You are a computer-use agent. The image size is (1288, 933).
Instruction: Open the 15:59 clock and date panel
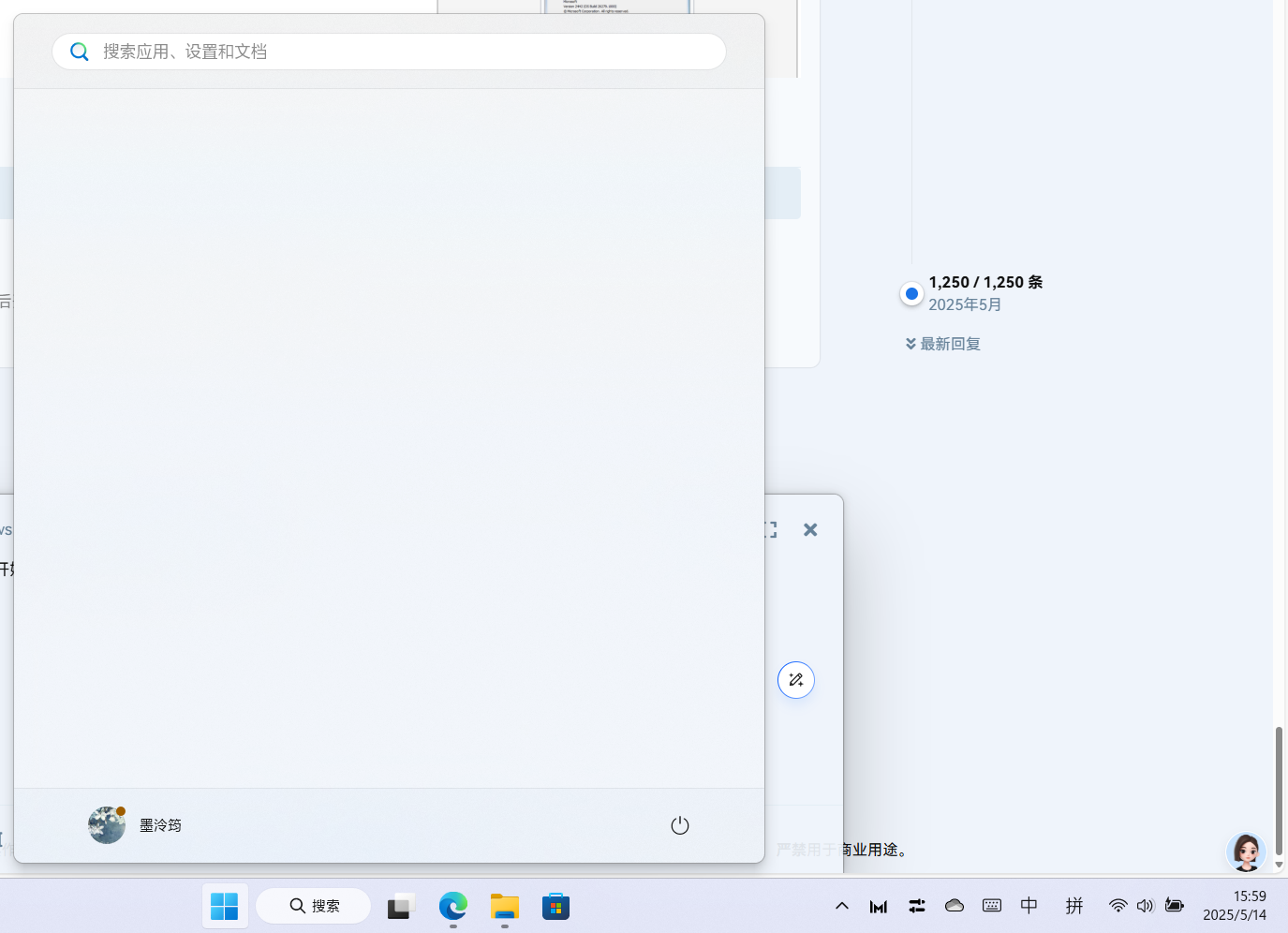pyautogui.click(x=1234, y=905)
